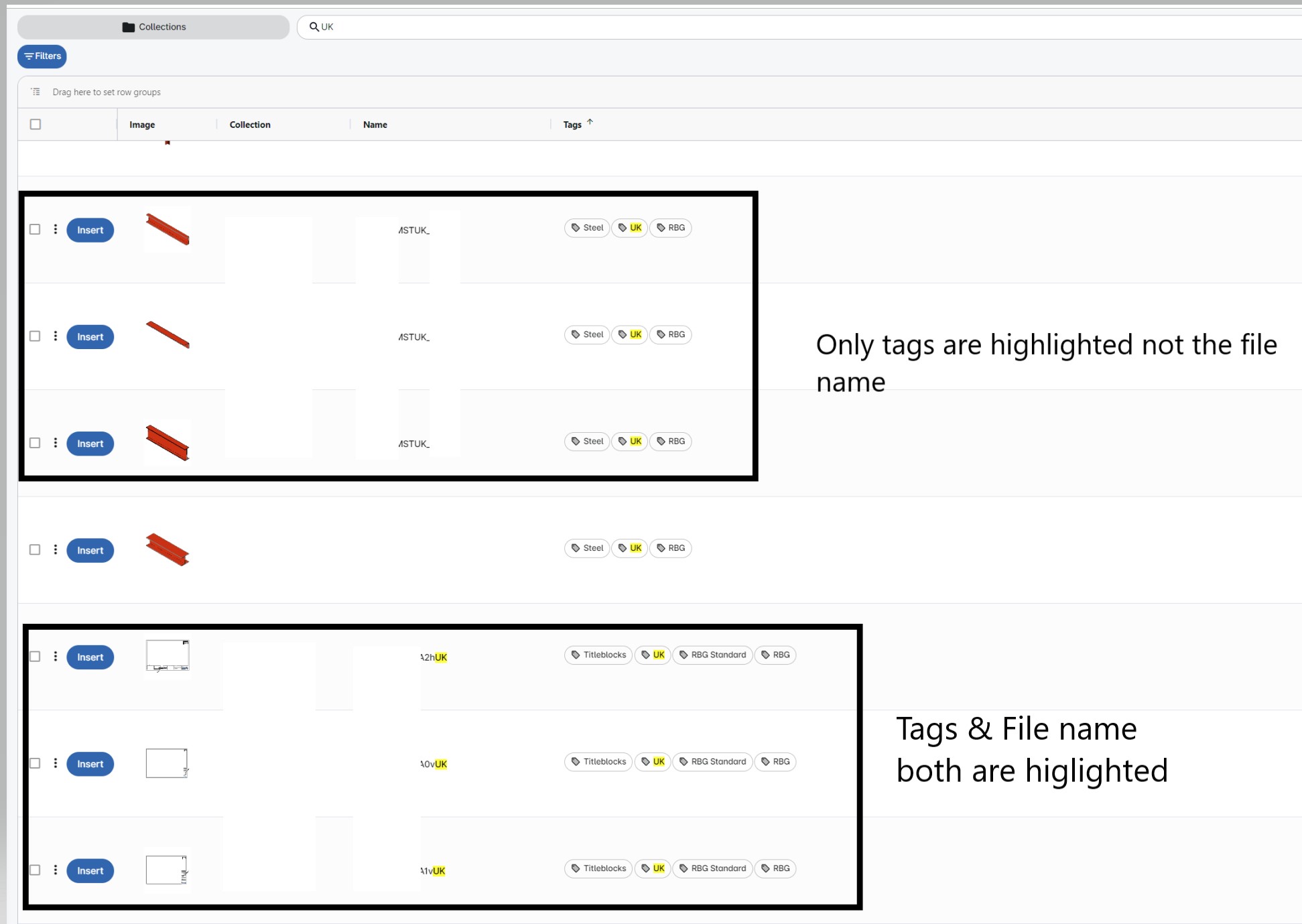Click the row groups icon
The image size is (1302, 924).
point(36,92)
